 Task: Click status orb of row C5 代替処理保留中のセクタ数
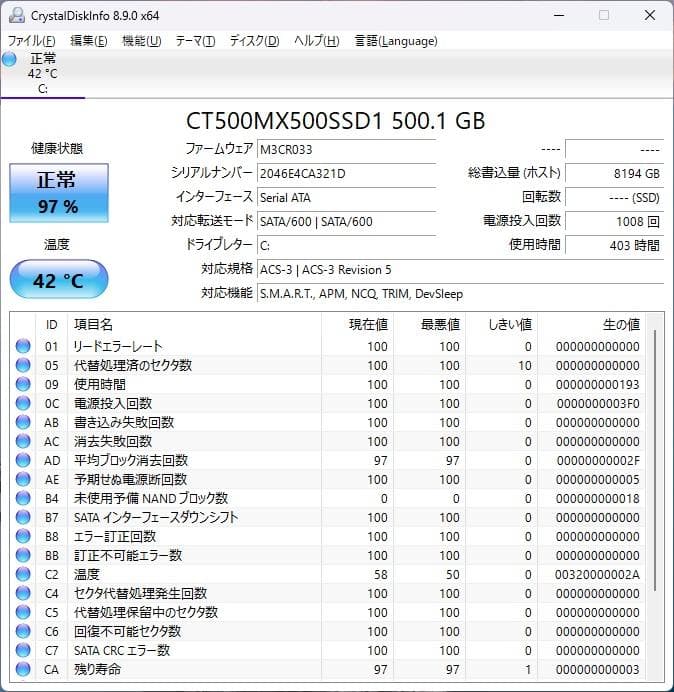(x=23, y=612)
